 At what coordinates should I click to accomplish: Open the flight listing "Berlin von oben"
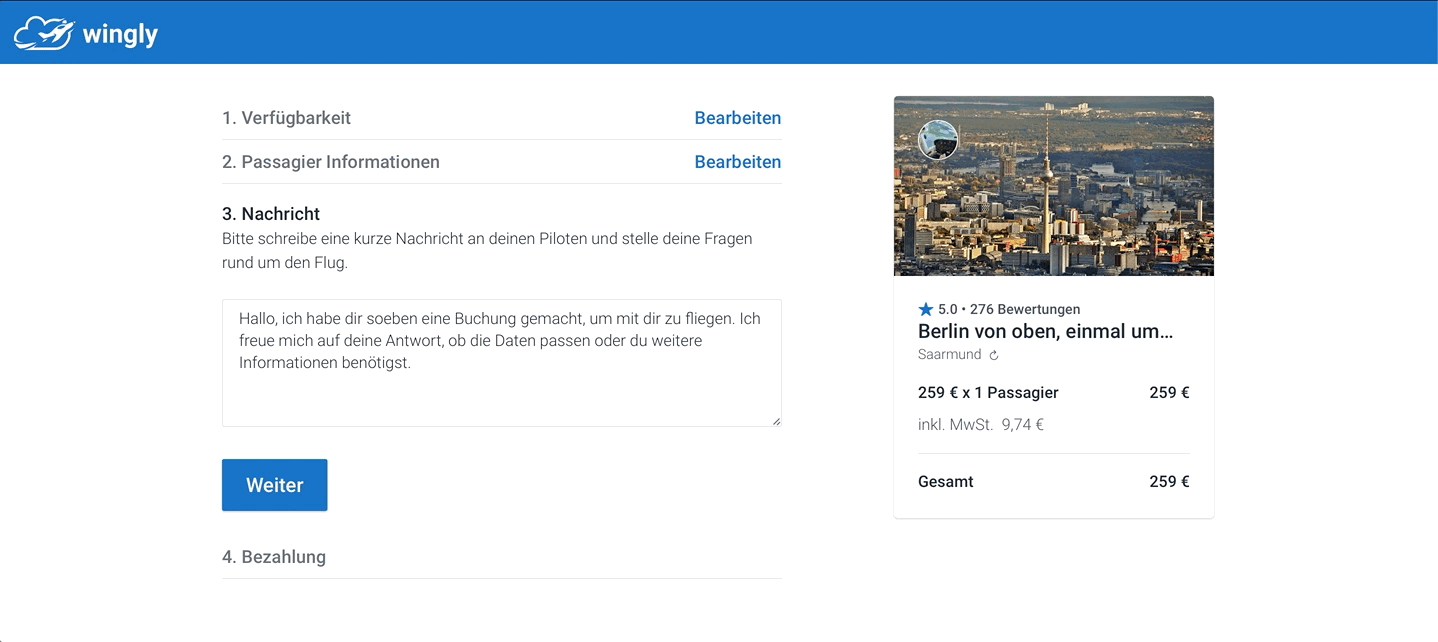(x=1046, y=330)
